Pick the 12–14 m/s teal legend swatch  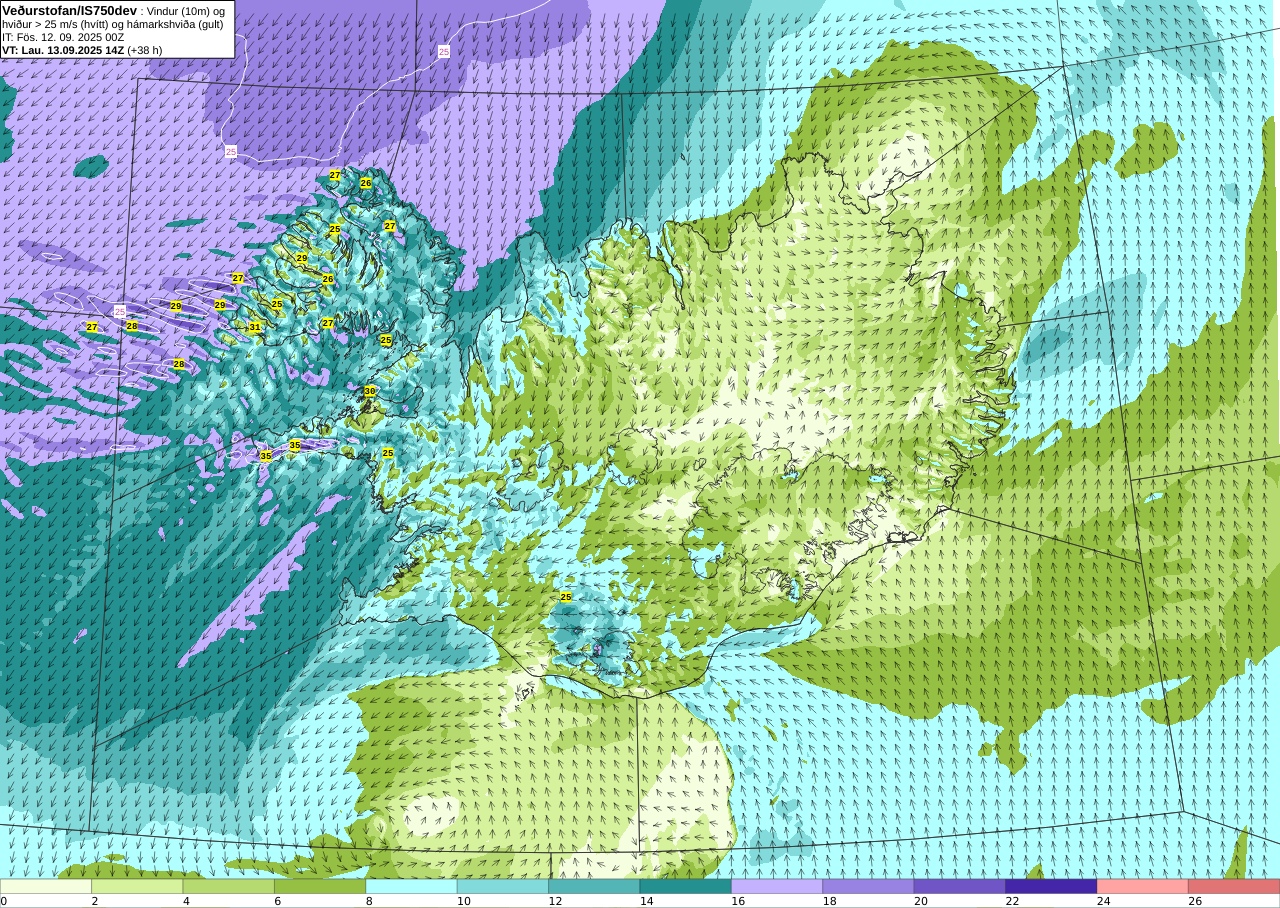[594, 886]
